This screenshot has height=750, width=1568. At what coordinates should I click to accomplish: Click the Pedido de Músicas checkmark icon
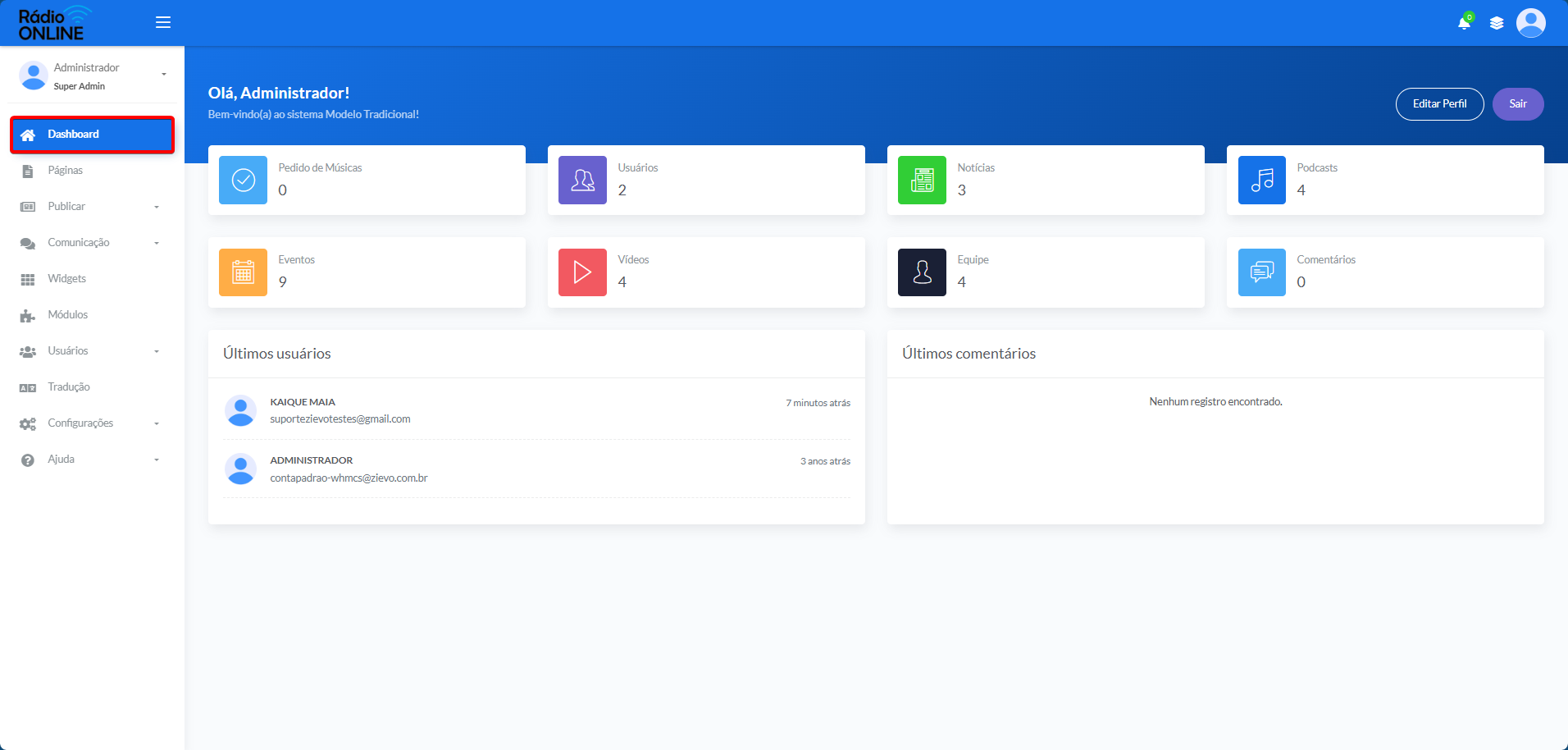click(244, 180)
